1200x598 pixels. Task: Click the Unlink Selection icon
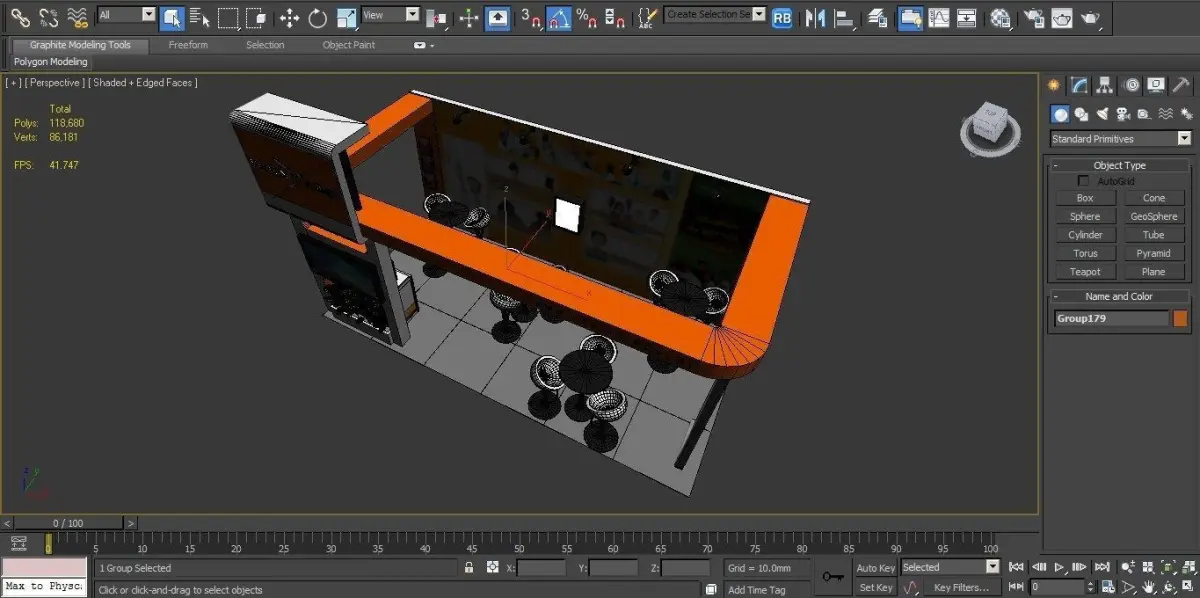coord(49,17)
